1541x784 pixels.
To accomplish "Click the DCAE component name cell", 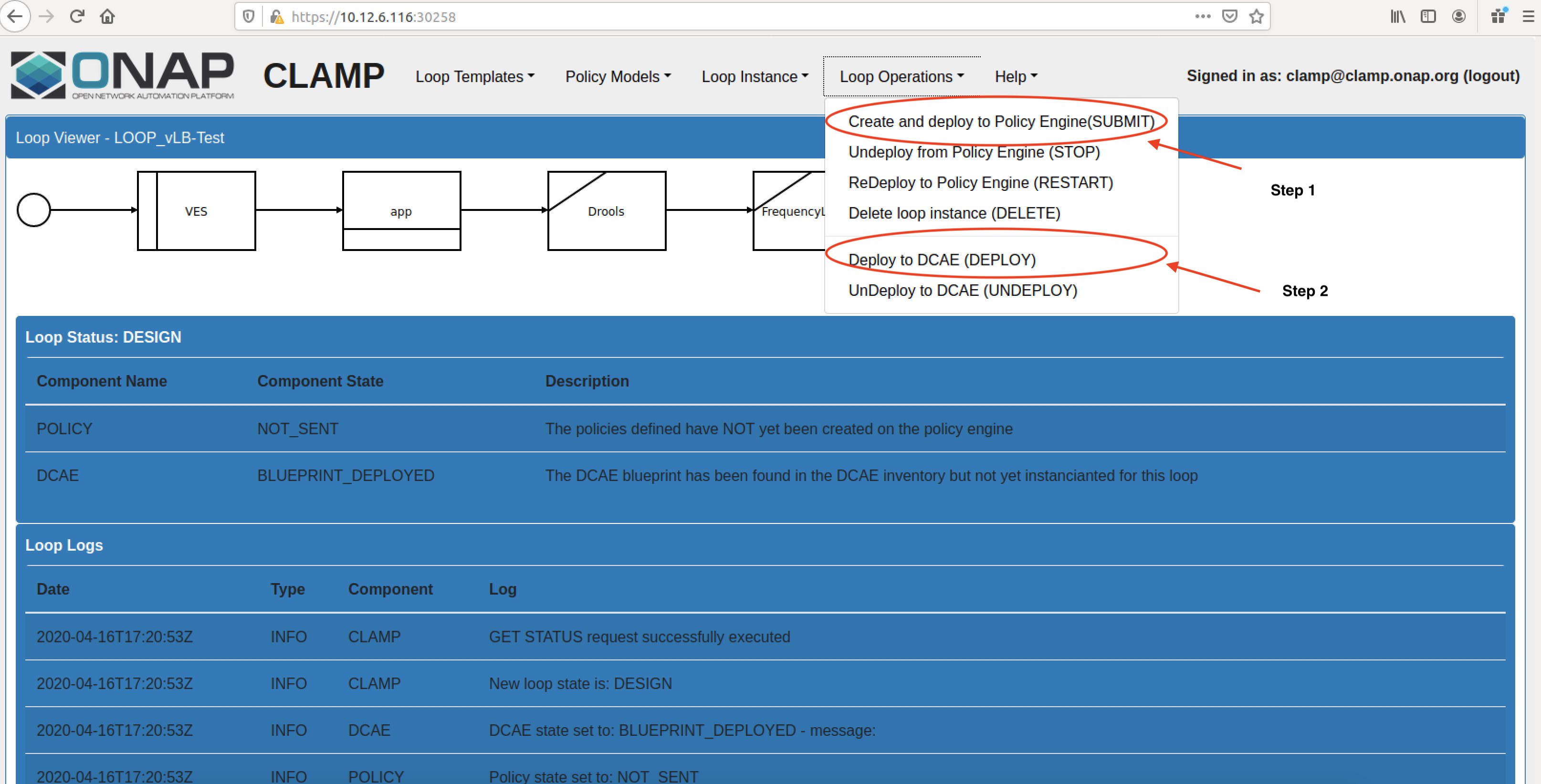I will [x=57, y=475].
